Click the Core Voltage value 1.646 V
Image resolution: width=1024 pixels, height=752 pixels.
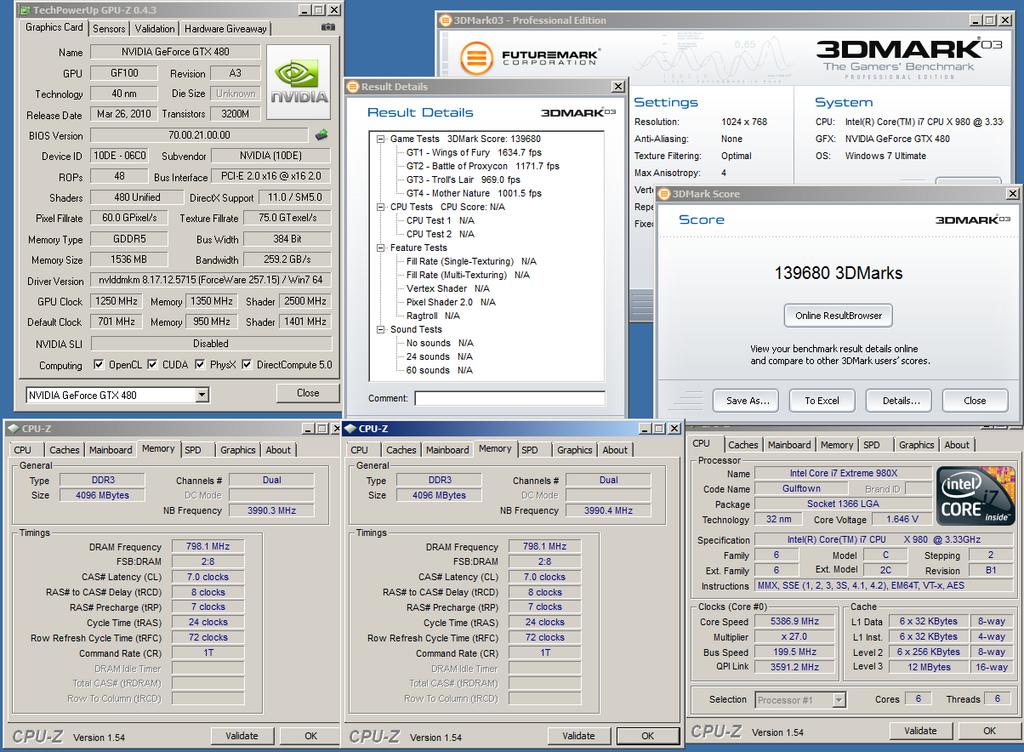point(902,519)
